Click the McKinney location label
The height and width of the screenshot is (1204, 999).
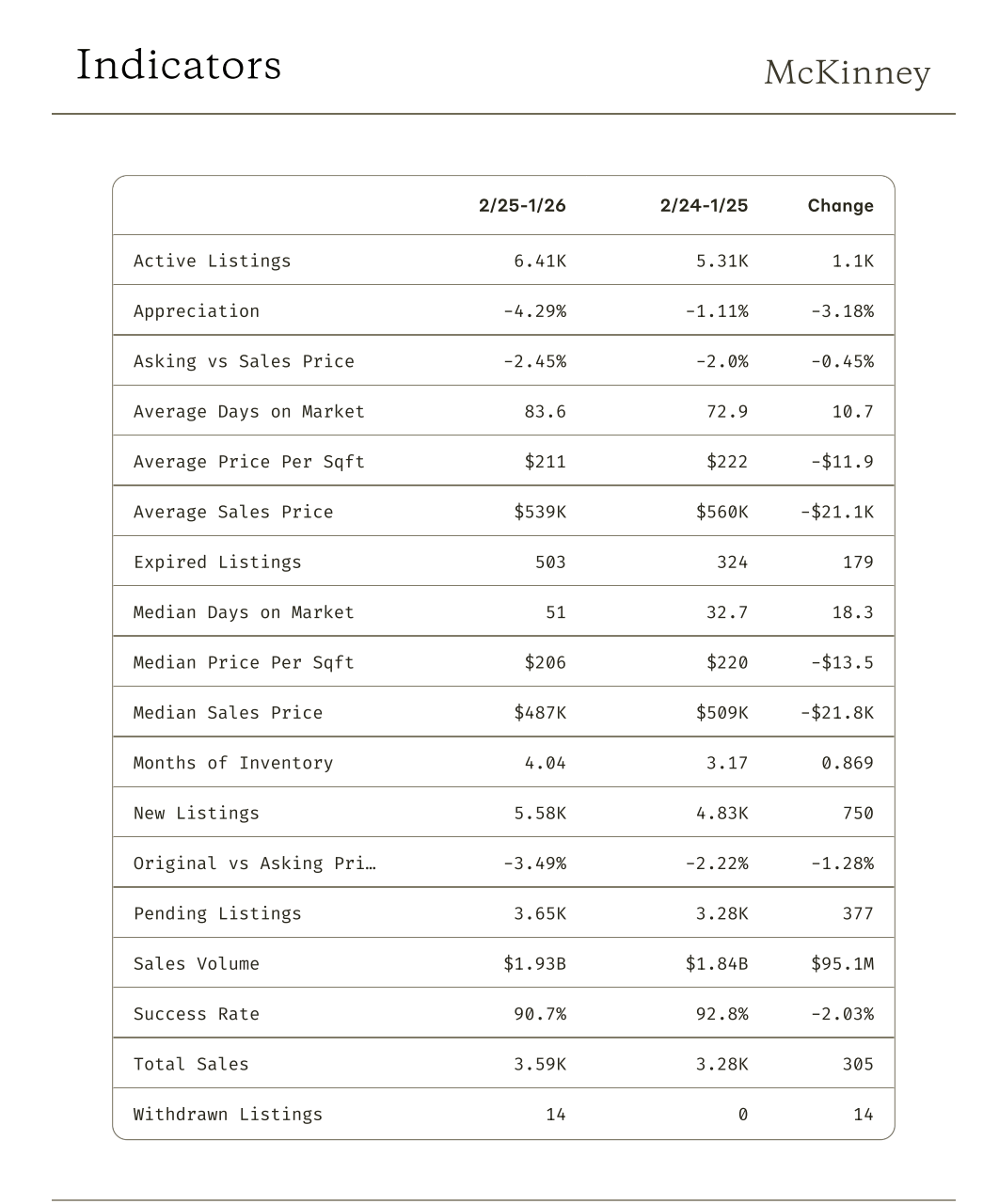click(847, 72)
